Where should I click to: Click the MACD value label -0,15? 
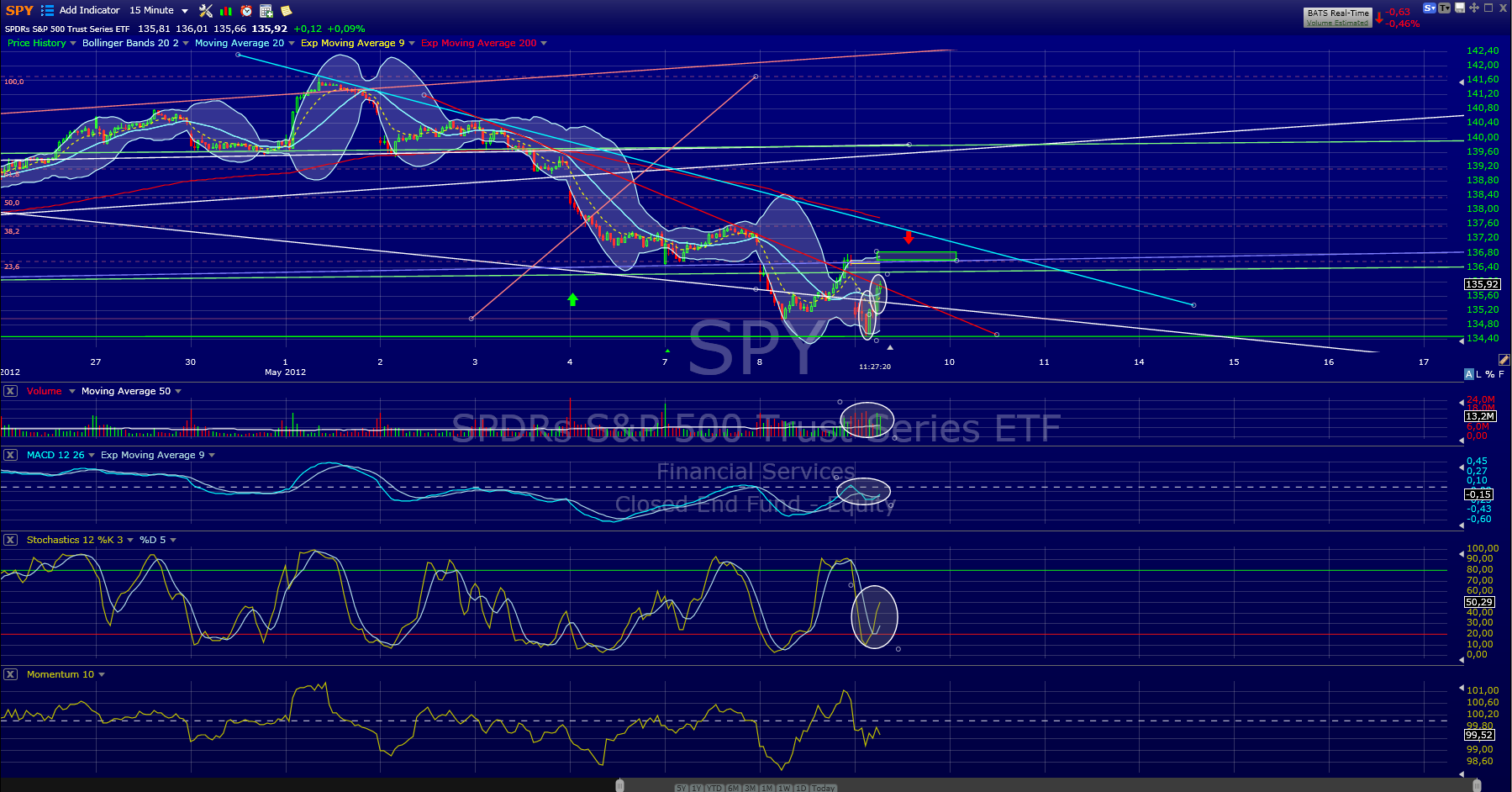[x=1478, y=494]
